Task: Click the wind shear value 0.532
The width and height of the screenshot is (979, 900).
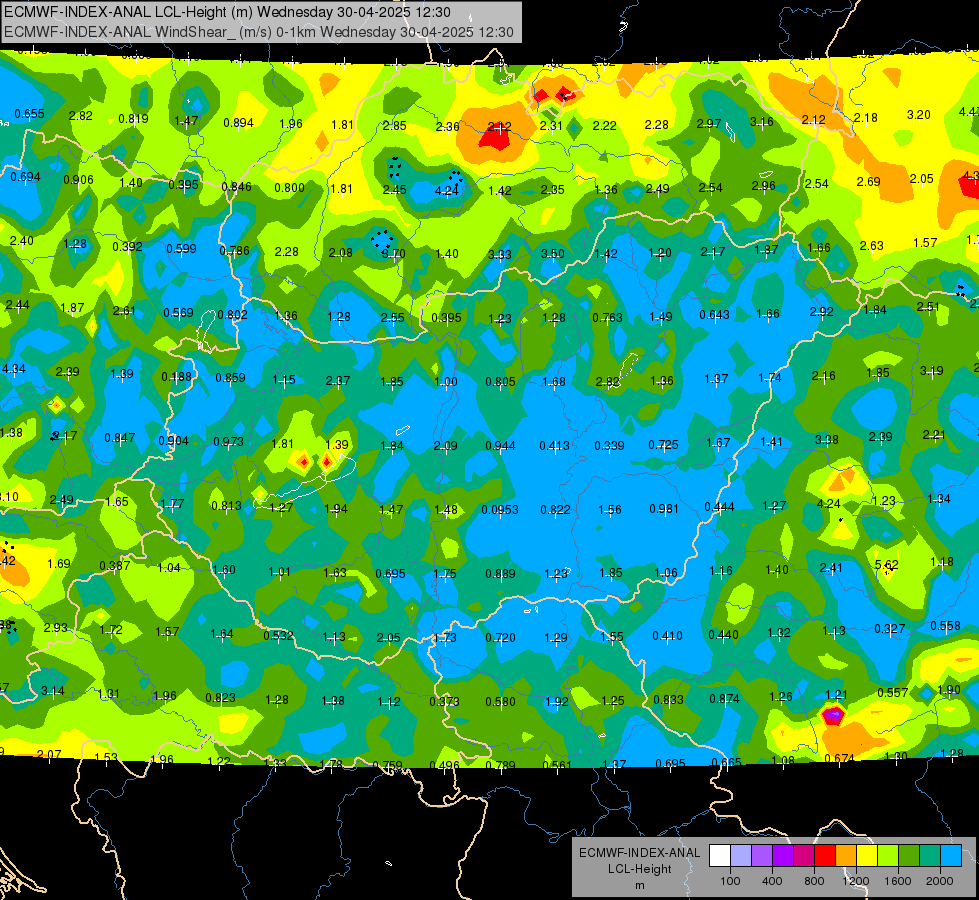Action: [x=278, y=635]
